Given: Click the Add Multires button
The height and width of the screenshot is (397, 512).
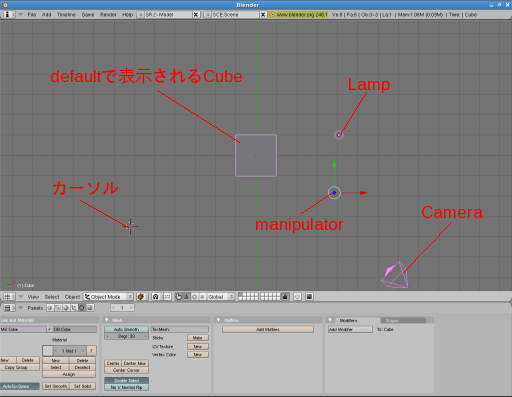Looking at the screenshot, I should tap(268, 329).
